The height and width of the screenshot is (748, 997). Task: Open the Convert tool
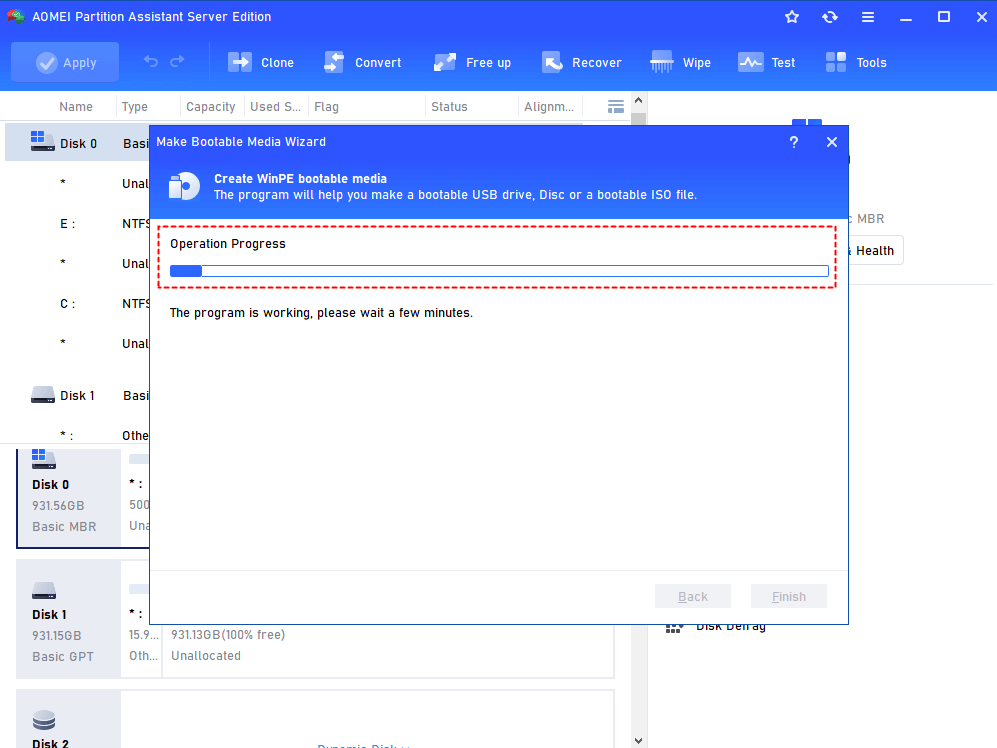click(x=362, y=62)
